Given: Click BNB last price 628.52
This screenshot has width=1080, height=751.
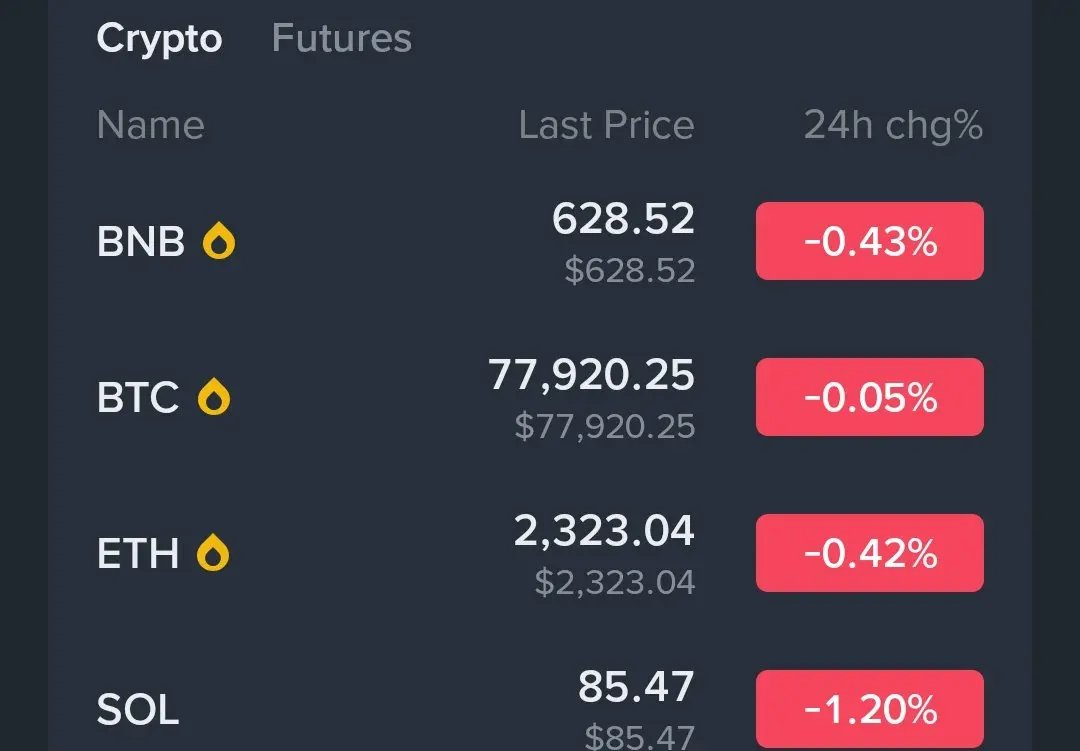Looking at the screenshot, I should [x=623, y=219].
